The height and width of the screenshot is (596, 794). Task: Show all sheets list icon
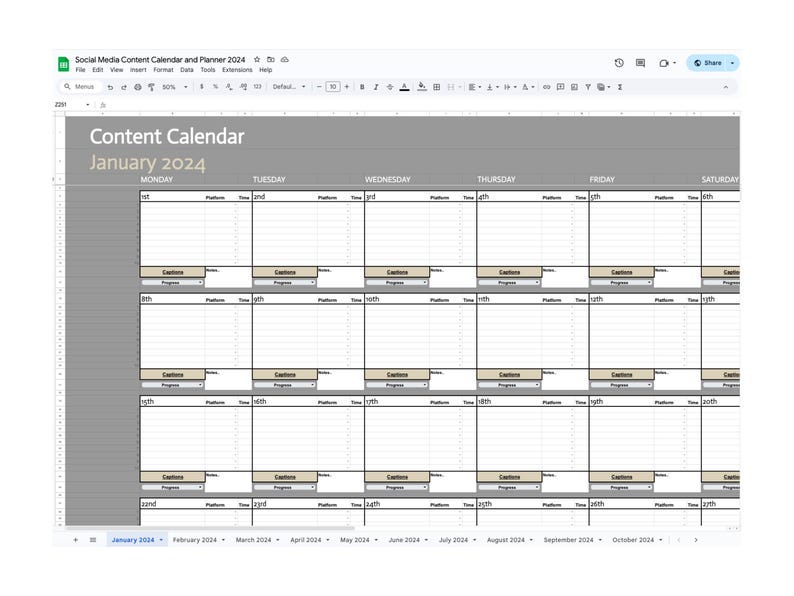click(93, 540)
